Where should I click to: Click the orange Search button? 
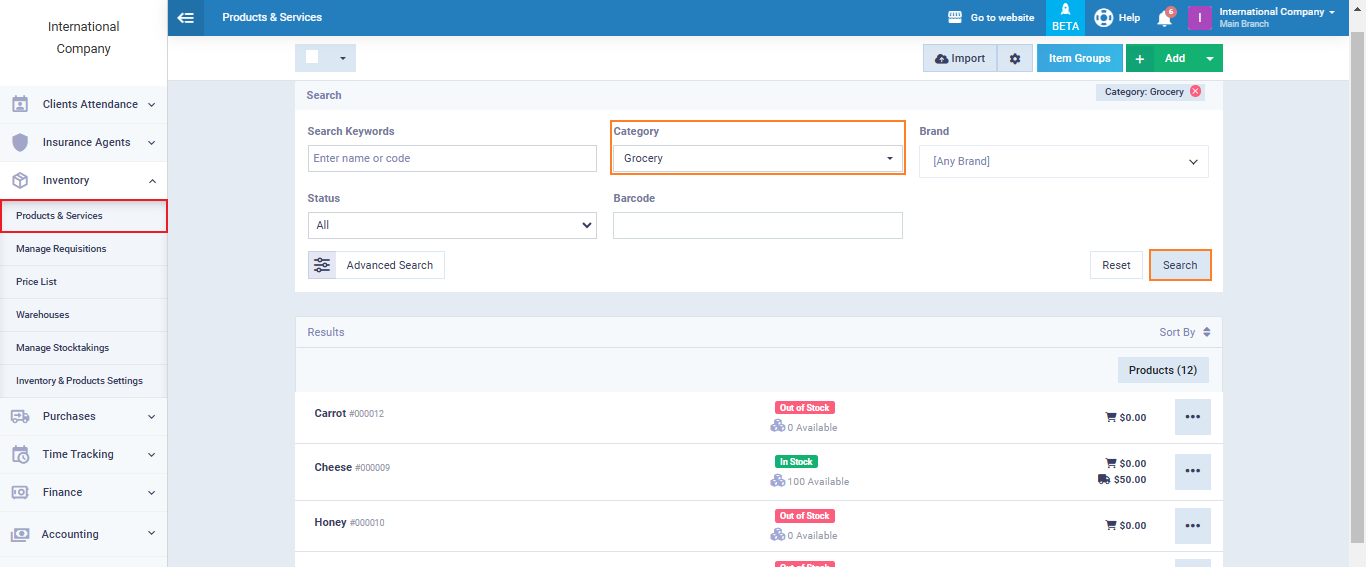(x=1180, y=265)
